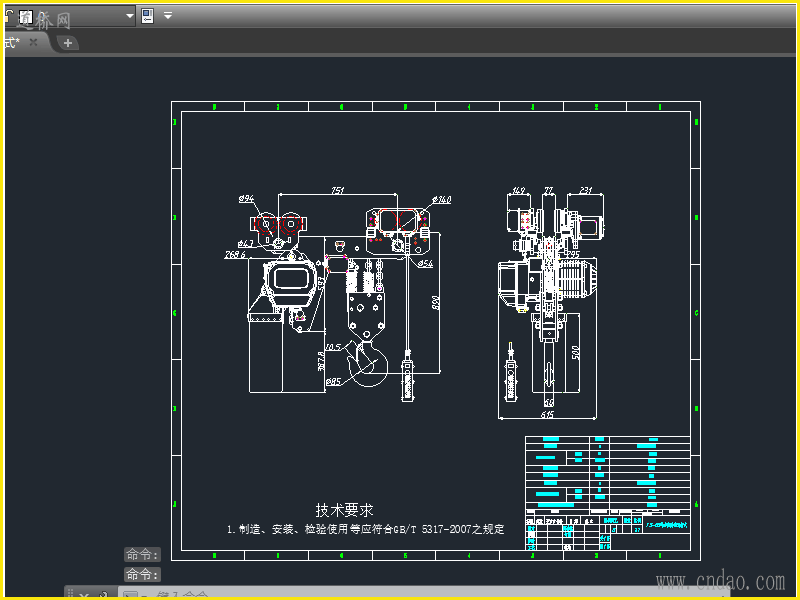Screen dimensions: 800x600
Task: Select the 615 dimension below the side view
Action: click(x=547, y=413)
